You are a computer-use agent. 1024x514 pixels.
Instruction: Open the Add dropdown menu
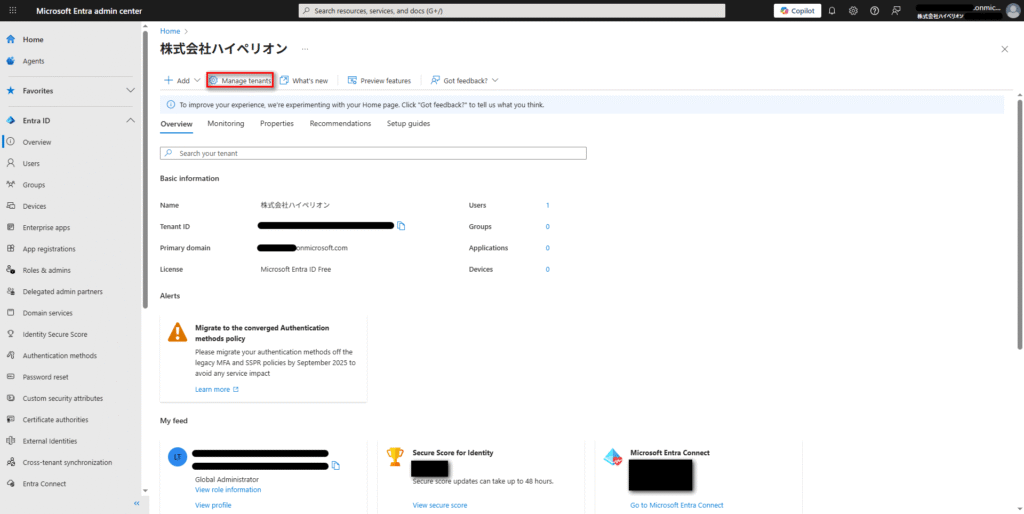[x=182, y=80]
